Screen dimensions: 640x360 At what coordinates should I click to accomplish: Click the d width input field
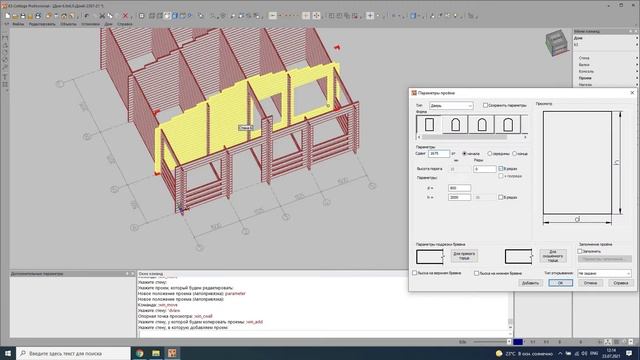coord(459,188)
